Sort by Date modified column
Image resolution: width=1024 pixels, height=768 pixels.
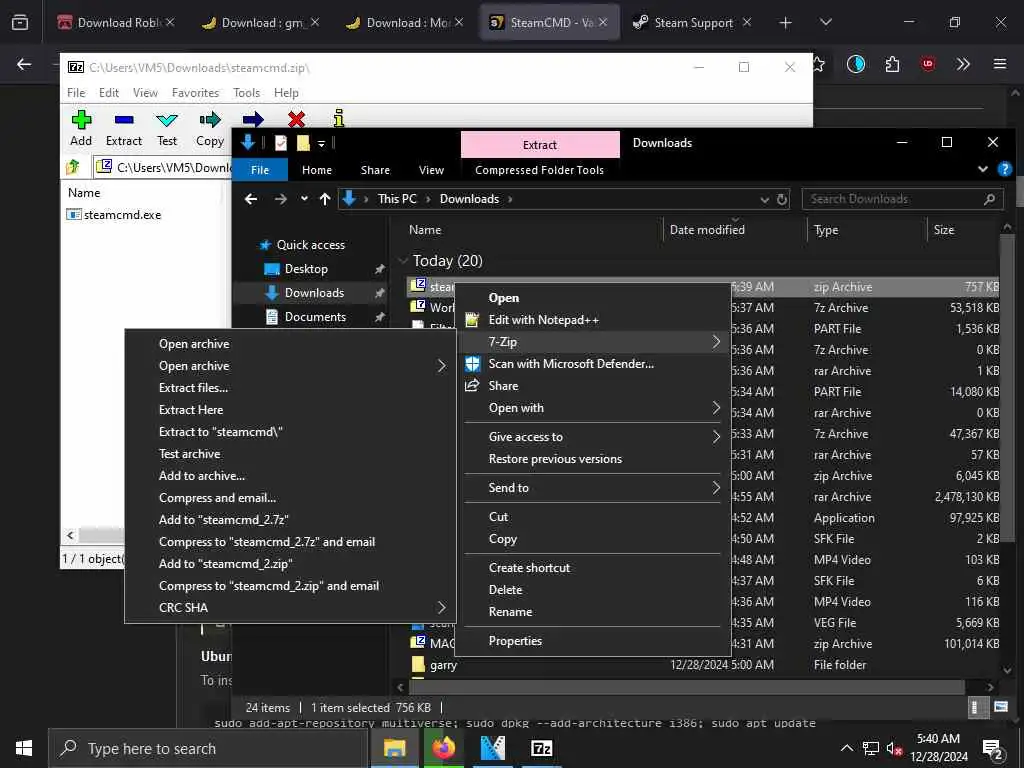click(707, 230)
